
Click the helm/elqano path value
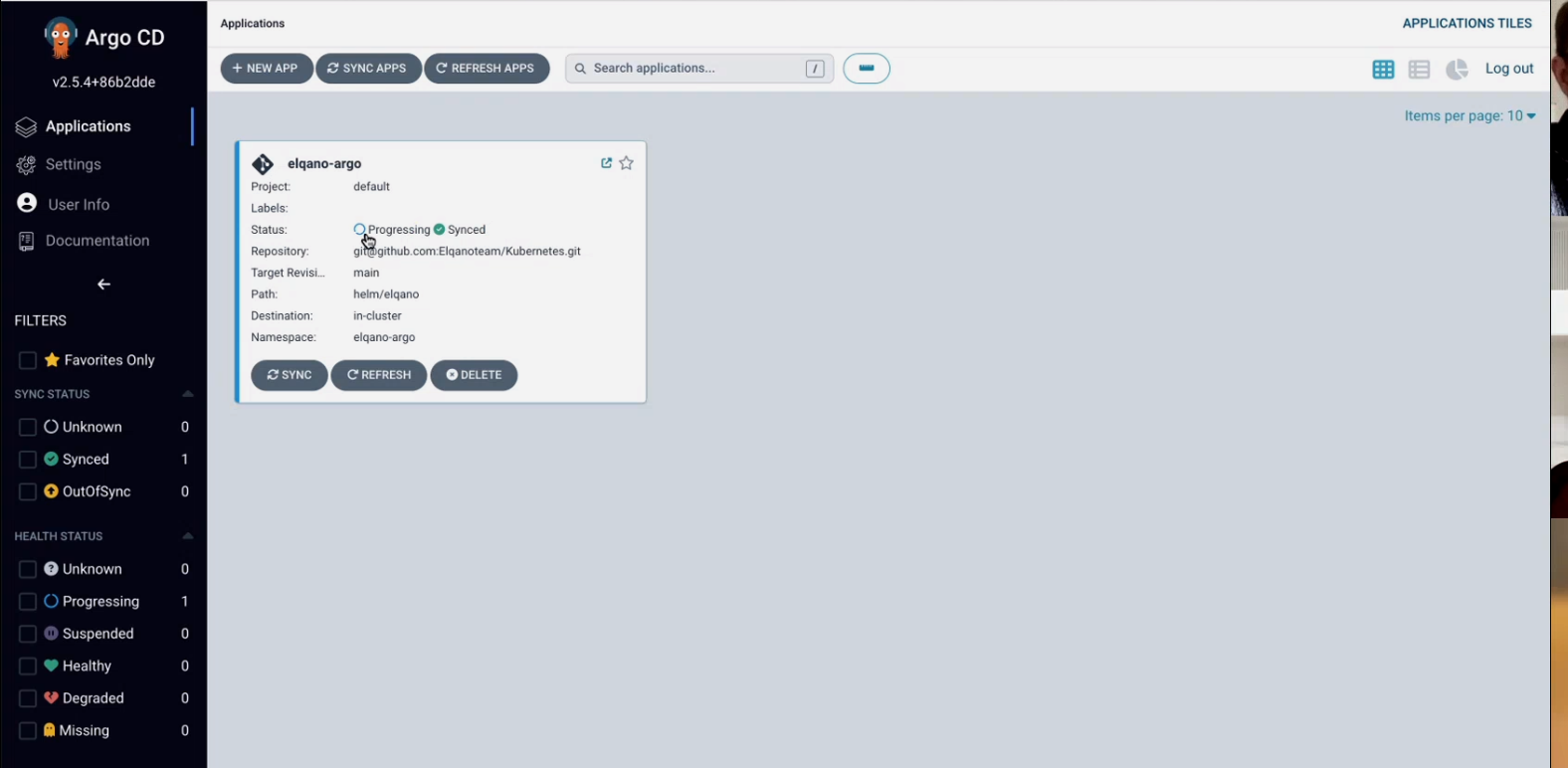[x=386, y=294]
